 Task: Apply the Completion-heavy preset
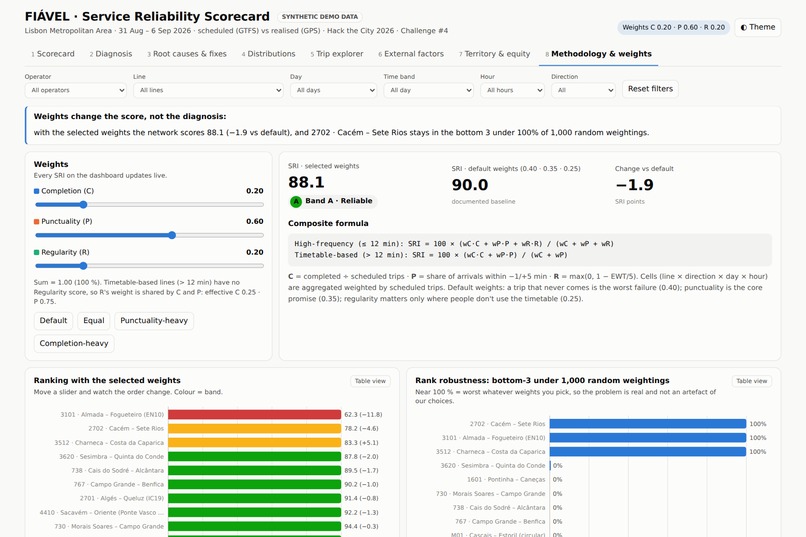pos(74,343)
